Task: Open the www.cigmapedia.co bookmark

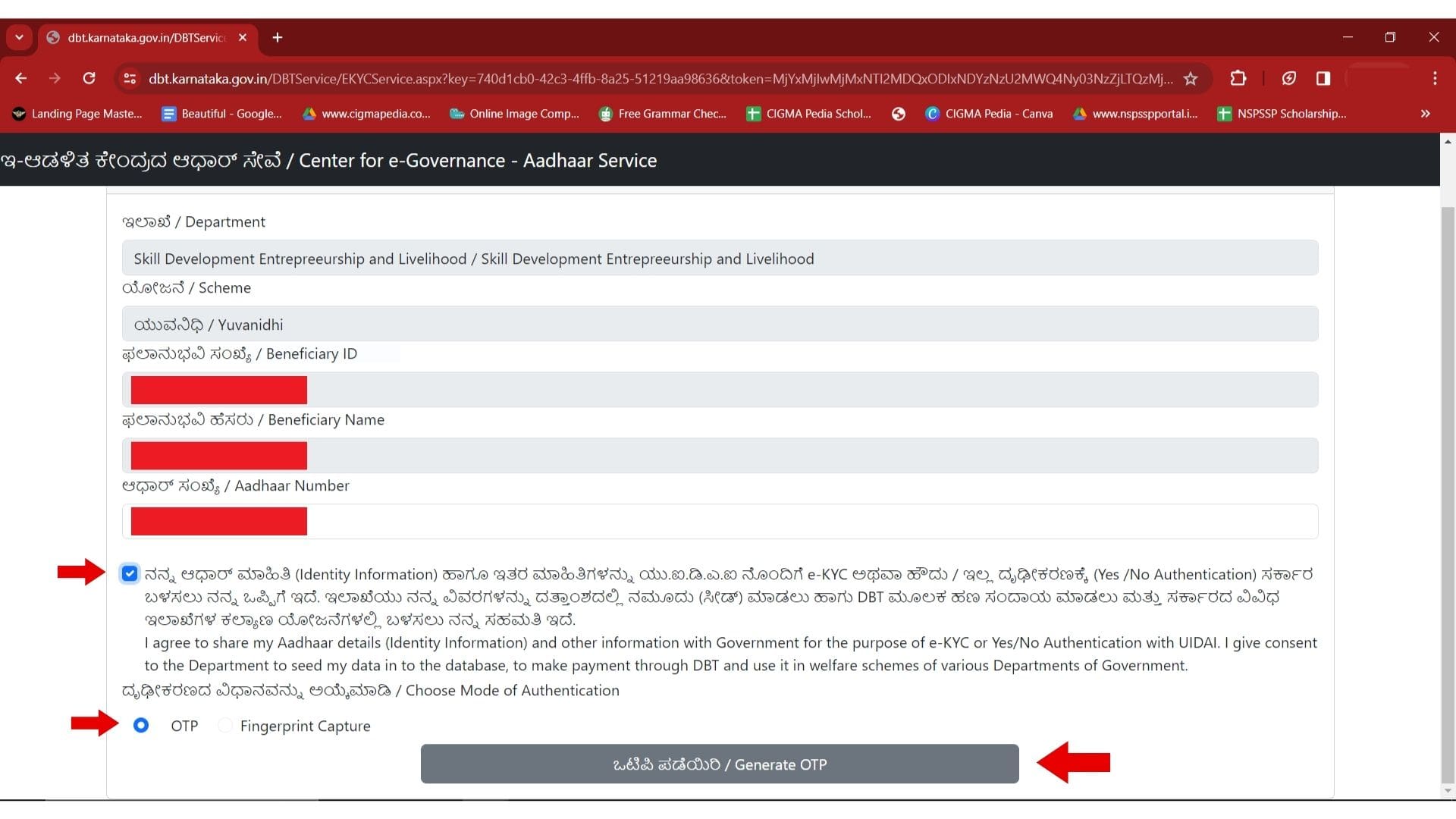Action: pyautogui.click(x=366, y=114)
